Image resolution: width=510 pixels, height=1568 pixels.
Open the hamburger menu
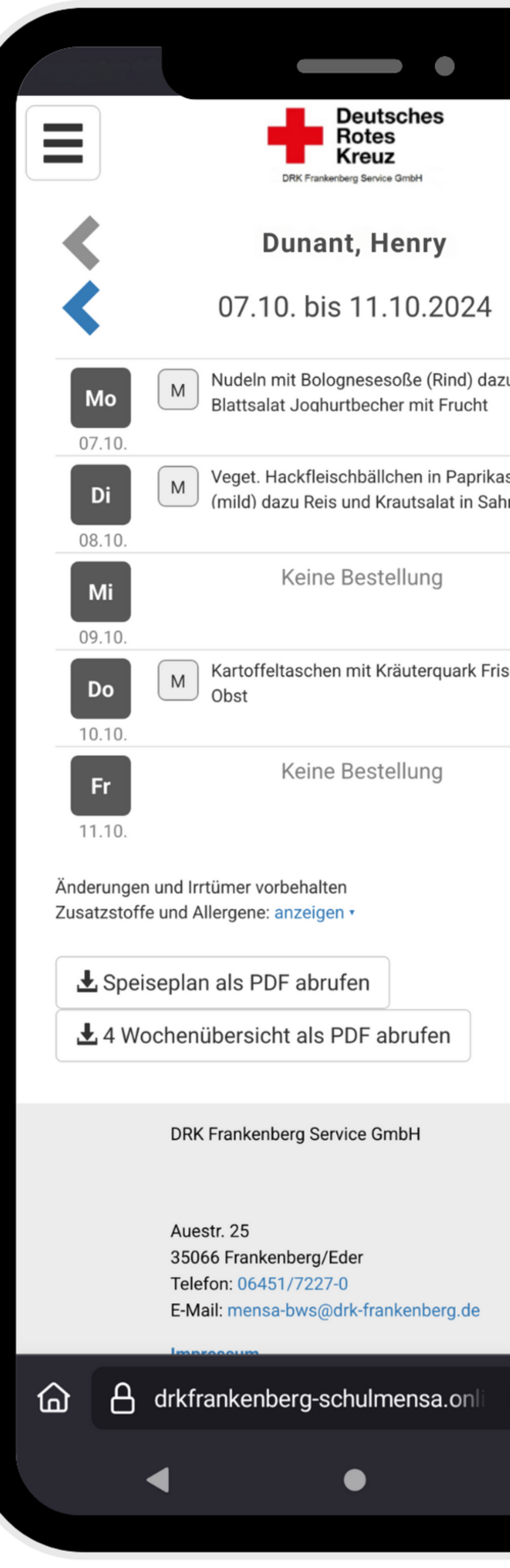click(x=63, y=143)
